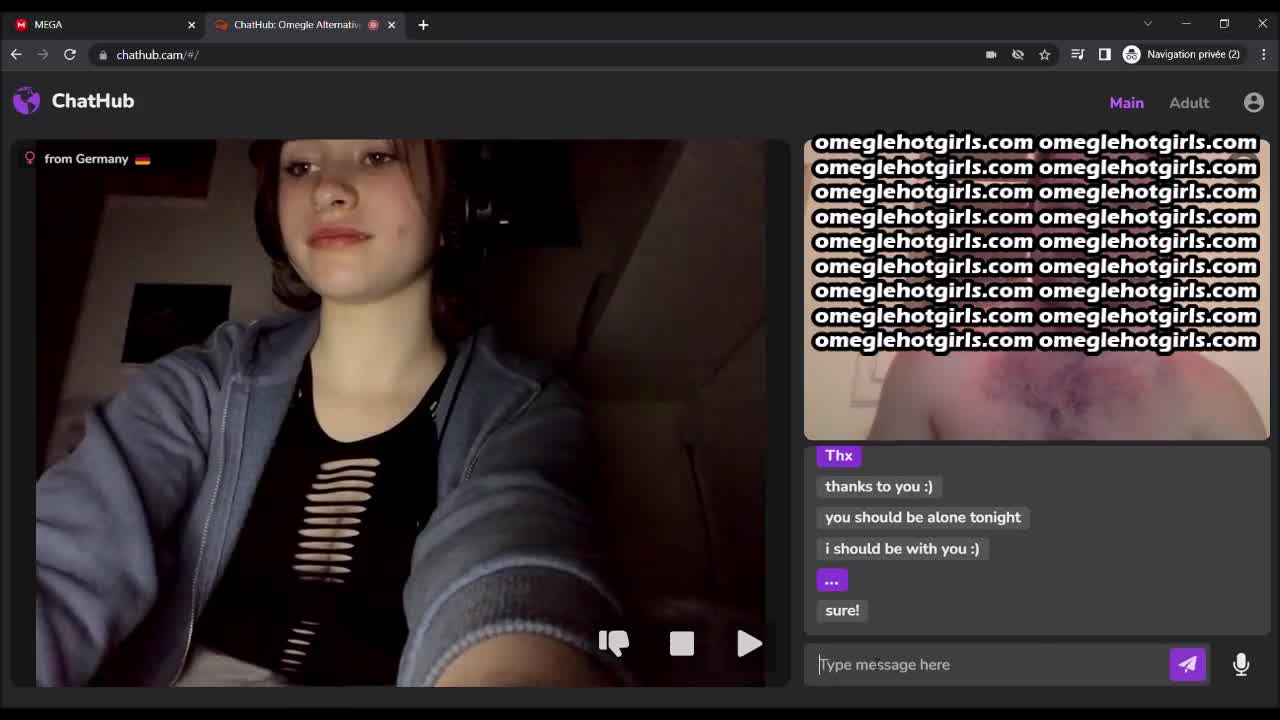Close the ChatHub browser tab
This screenshot has width=1280, height=720.
391,24
